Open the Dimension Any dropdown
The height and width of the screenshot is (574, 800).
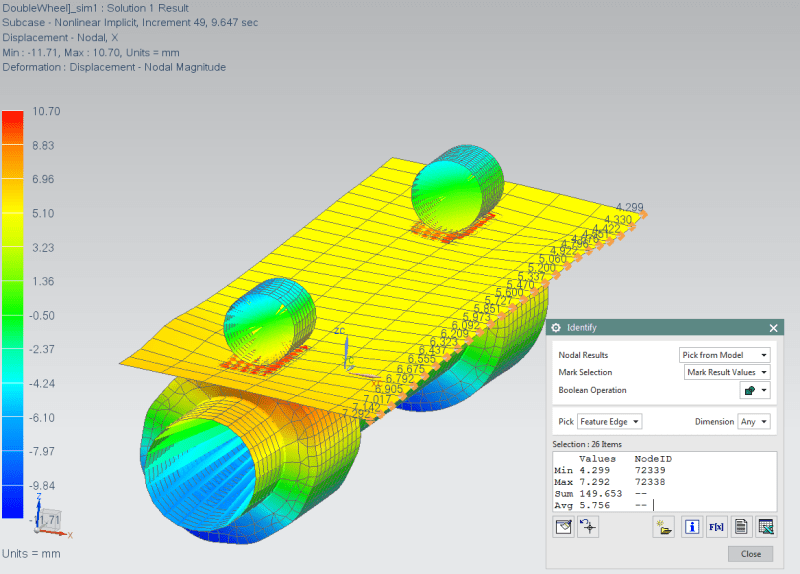pyautogui.click(x=754, y=421)
